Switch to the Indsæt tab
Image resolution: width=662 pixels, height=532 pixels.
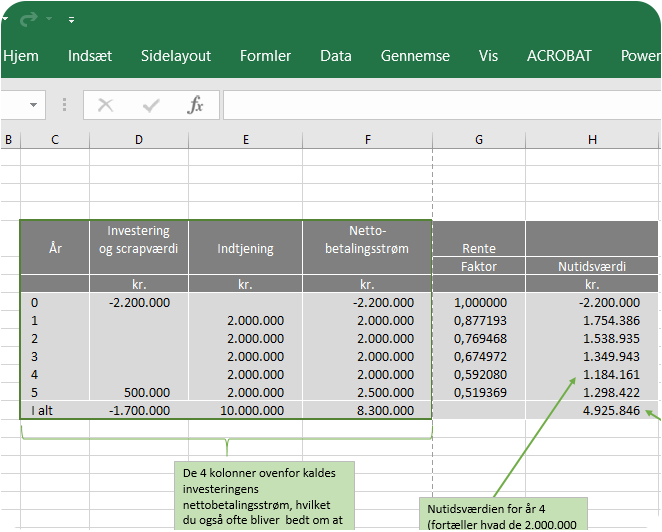tap(89, 56)
